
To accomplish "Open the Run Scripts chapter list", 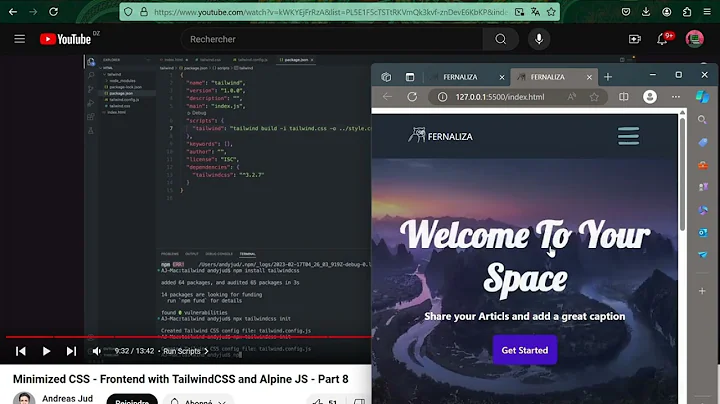I will click(x=186, y=351).
